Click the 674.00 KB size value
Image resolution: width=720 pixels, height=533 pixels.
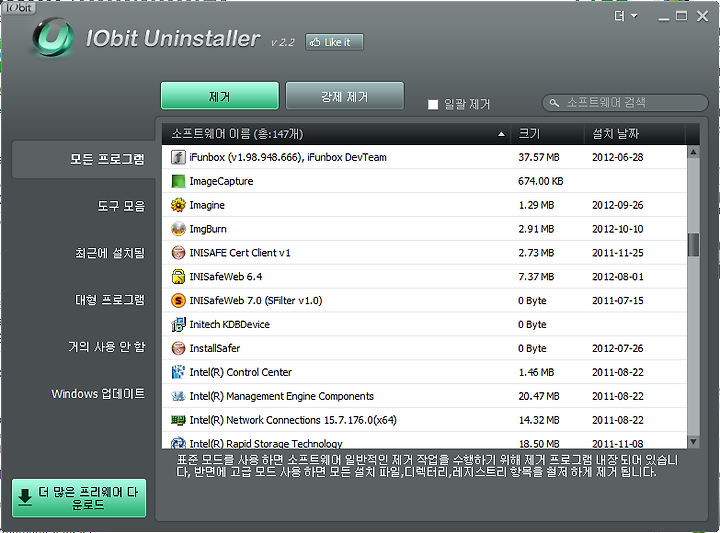coord(540,181)
